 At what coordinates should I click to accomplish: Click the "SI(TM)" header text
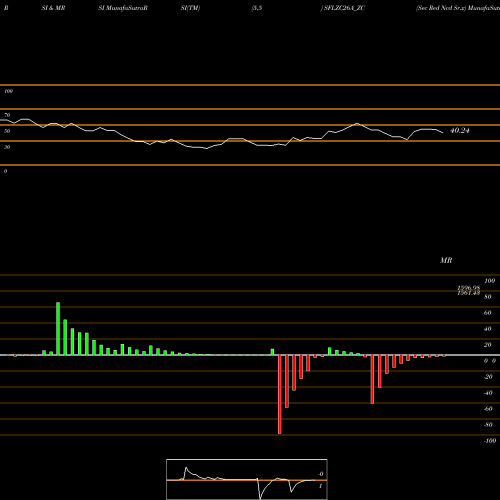190,8
